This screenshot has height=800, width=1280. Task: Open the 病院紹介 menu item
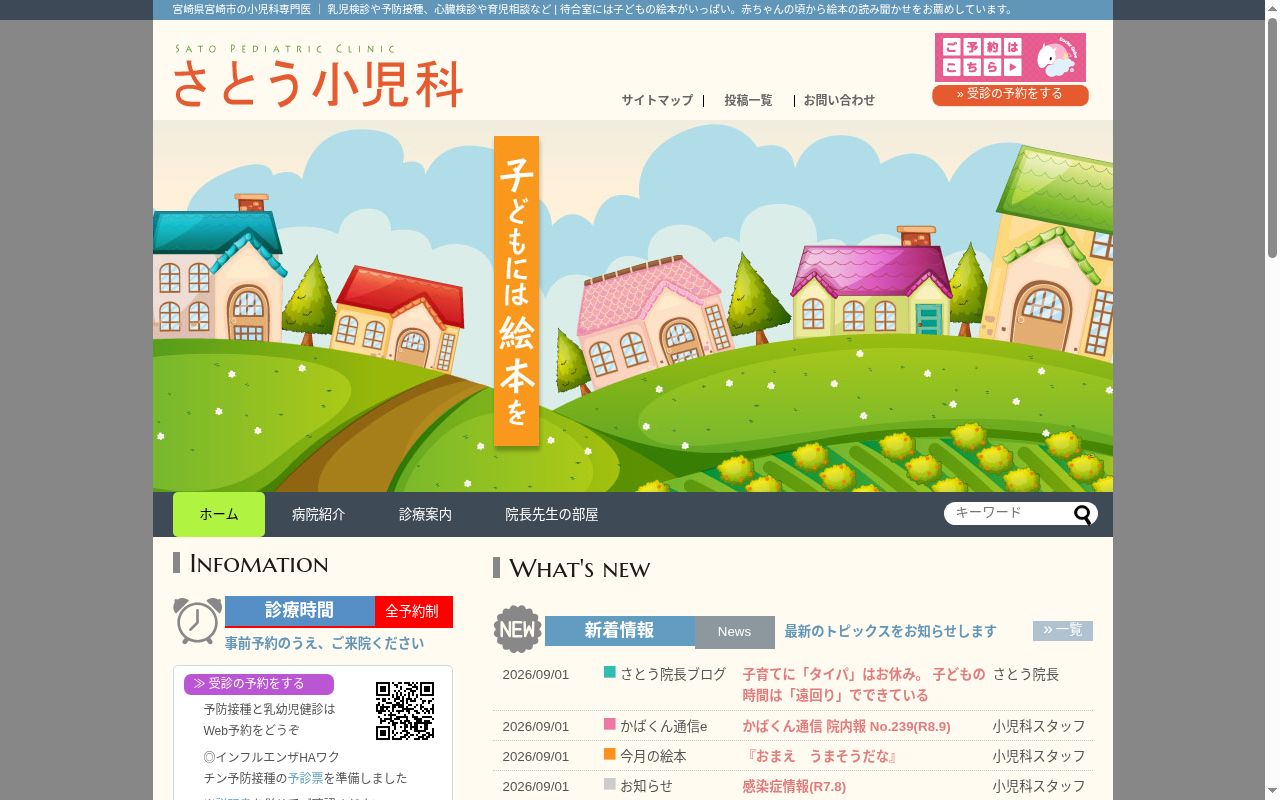click(x=318, y=514)
